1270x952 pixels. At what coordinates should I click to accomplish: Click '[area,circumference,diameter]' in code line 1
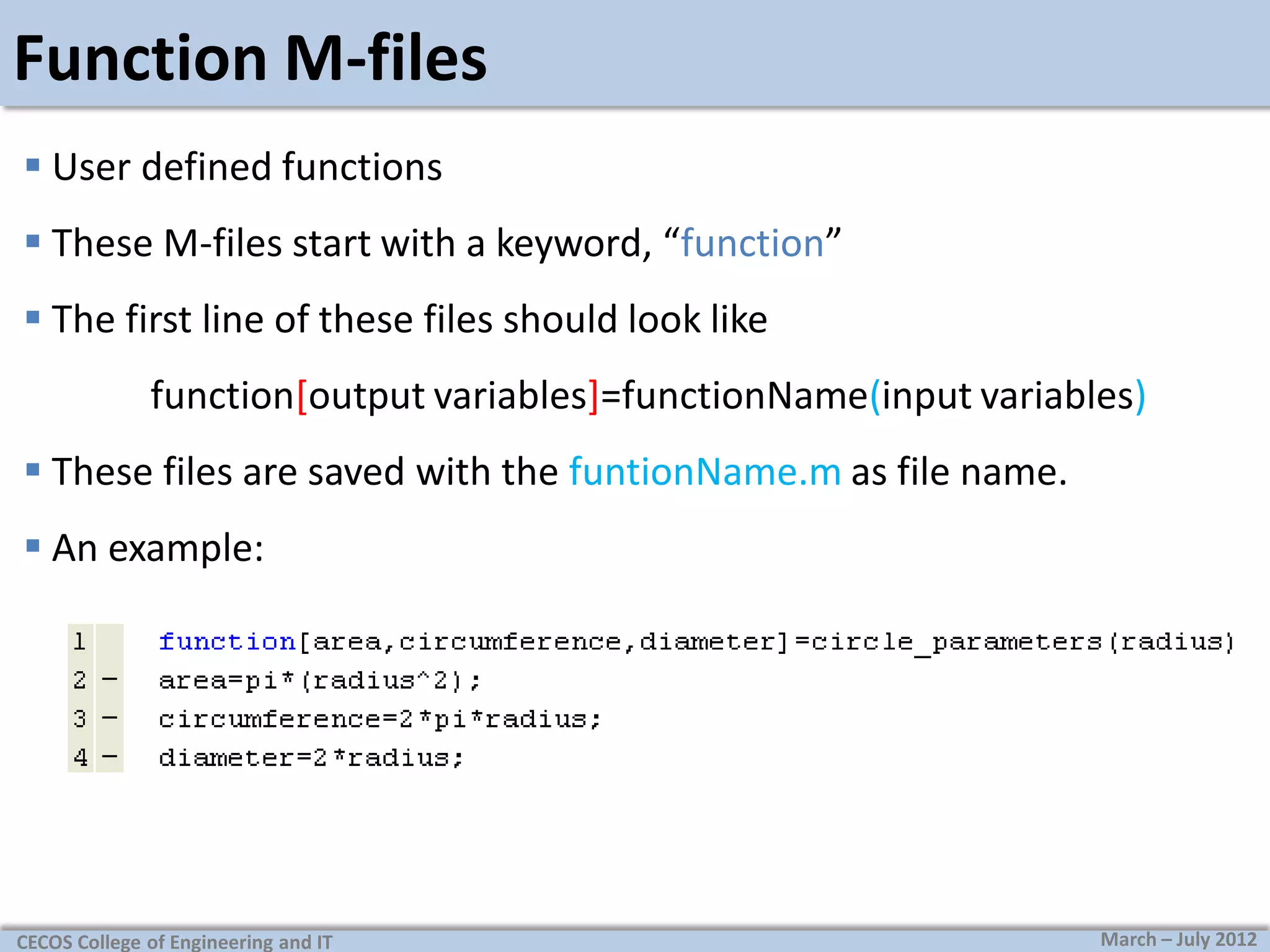[543, 642]
